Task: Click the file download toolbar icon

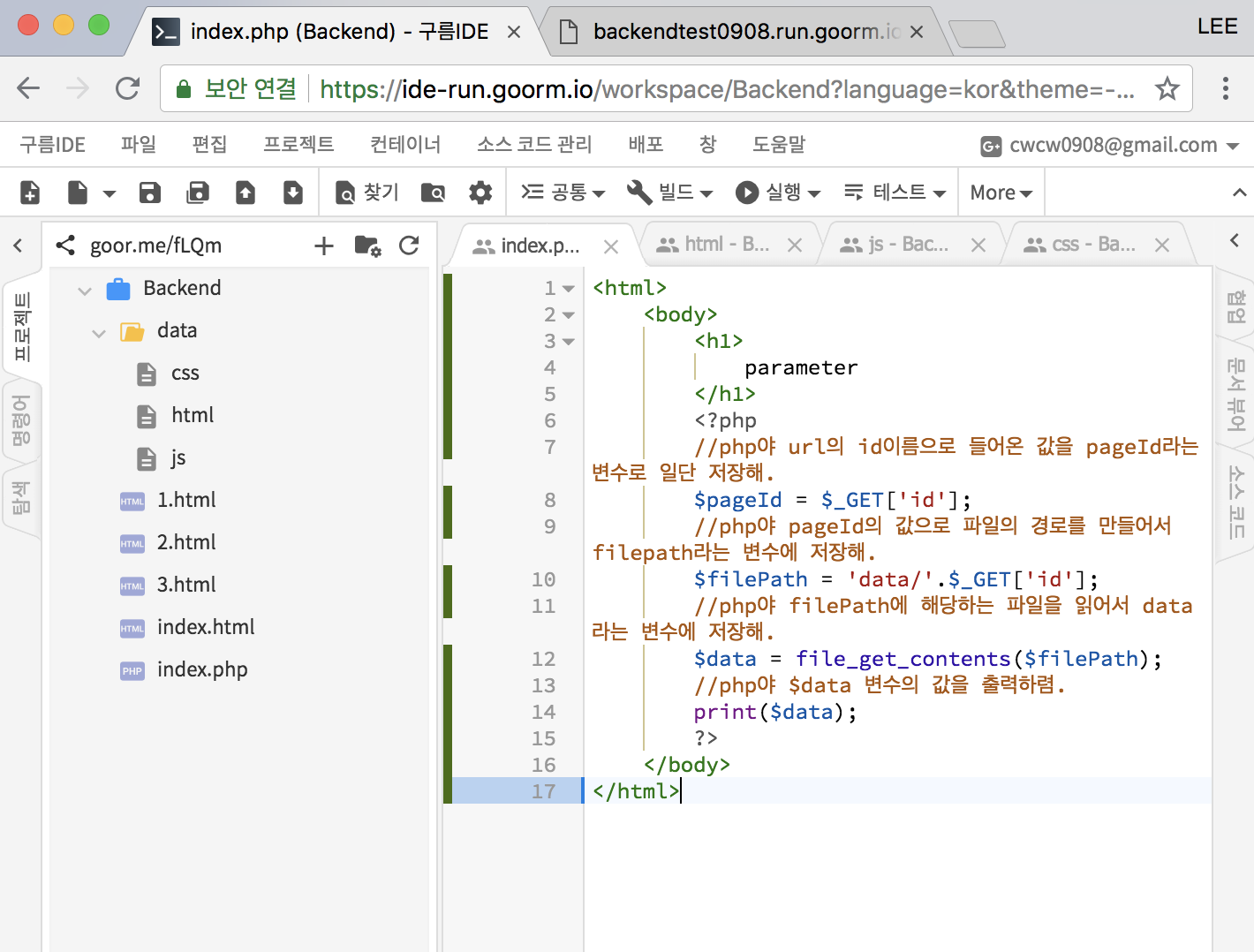Action: click(293, 192)
